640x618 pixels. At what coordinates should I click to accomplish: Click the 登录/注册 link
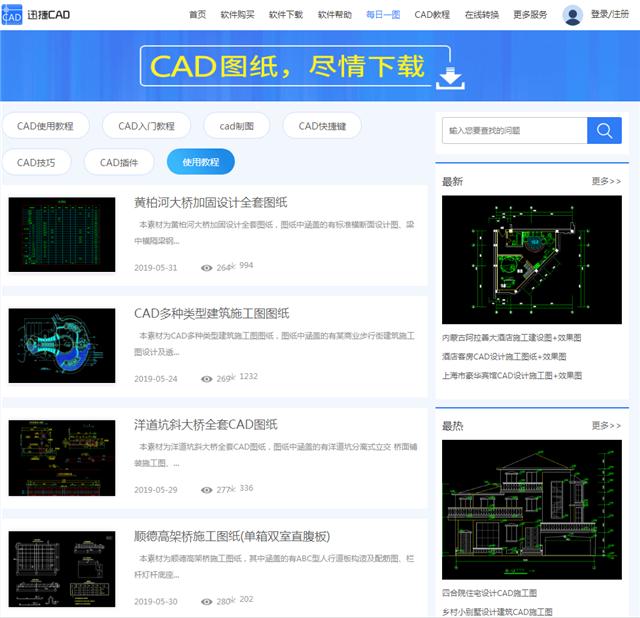point(610,15)
